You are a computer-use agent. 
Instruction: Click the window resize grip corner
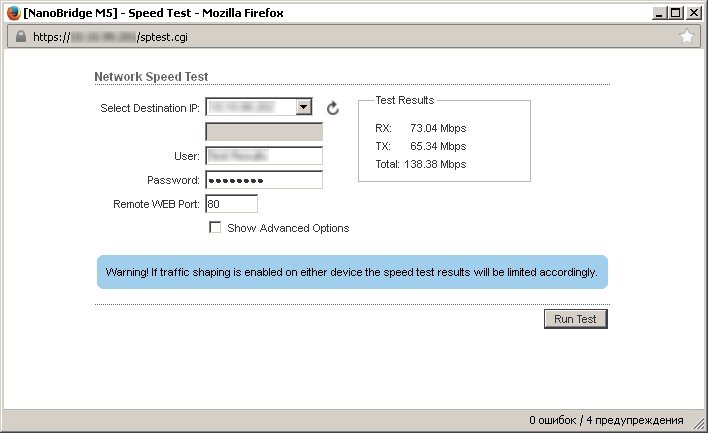[699, 424]
